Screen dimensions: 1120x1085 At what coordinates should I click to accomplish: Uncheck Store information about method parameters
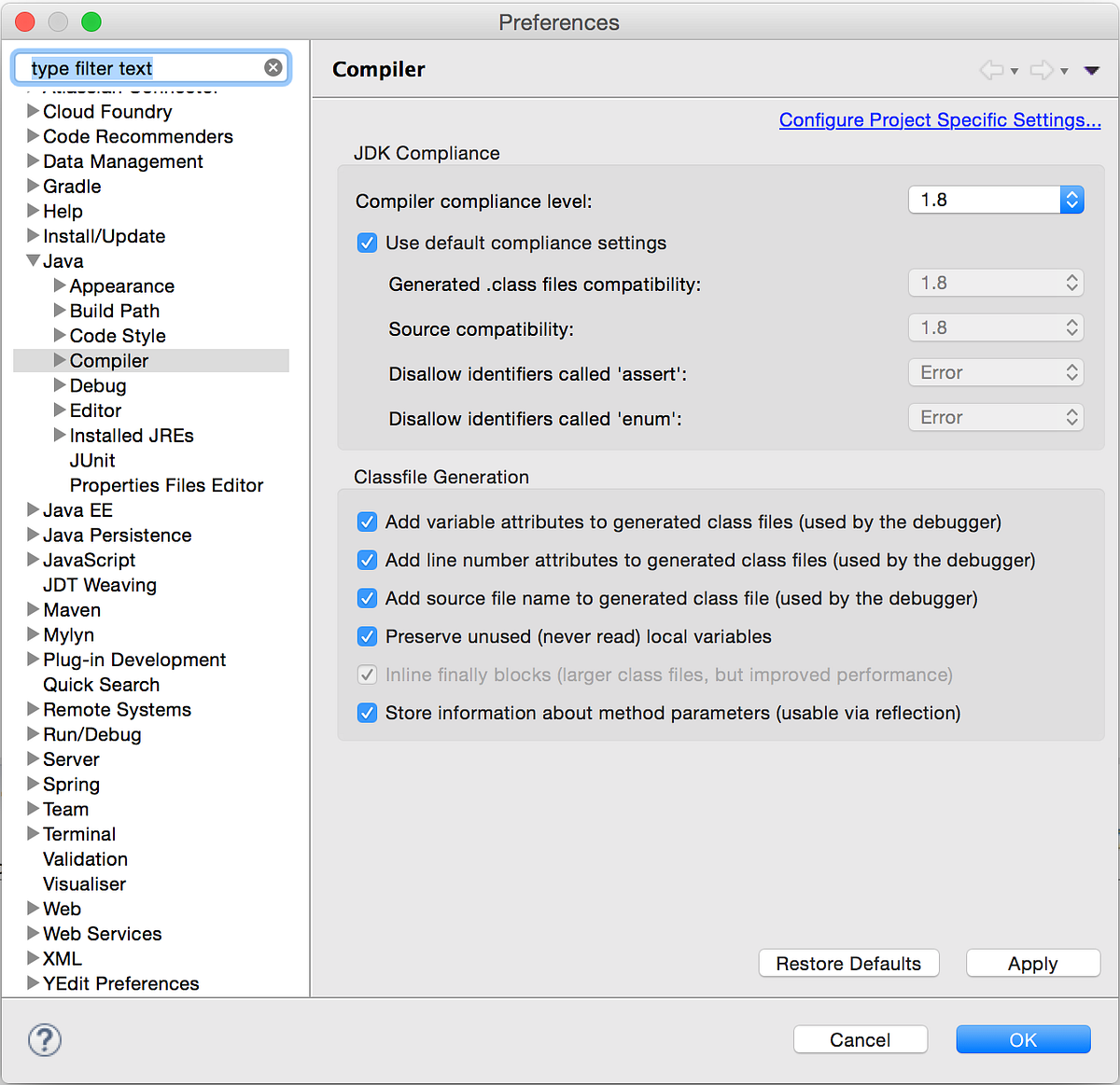pos(367,713)
